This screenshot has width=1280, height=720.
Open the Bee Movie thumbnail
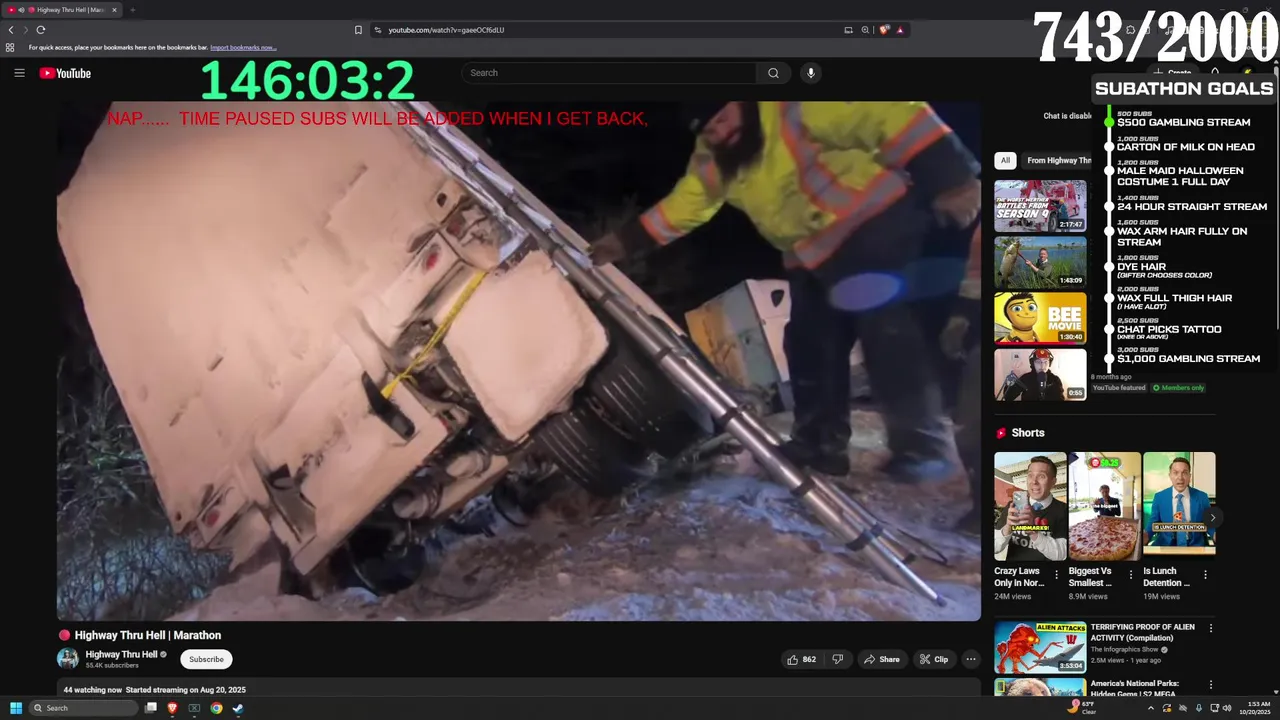pos(1040,318)
